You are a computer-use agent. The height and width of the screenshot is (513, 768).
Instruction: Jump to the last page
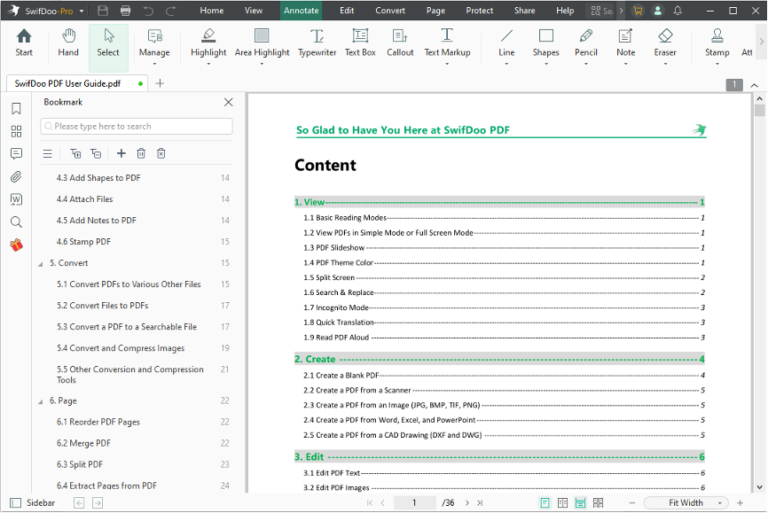pyautogui.click(x=480, y=503)
